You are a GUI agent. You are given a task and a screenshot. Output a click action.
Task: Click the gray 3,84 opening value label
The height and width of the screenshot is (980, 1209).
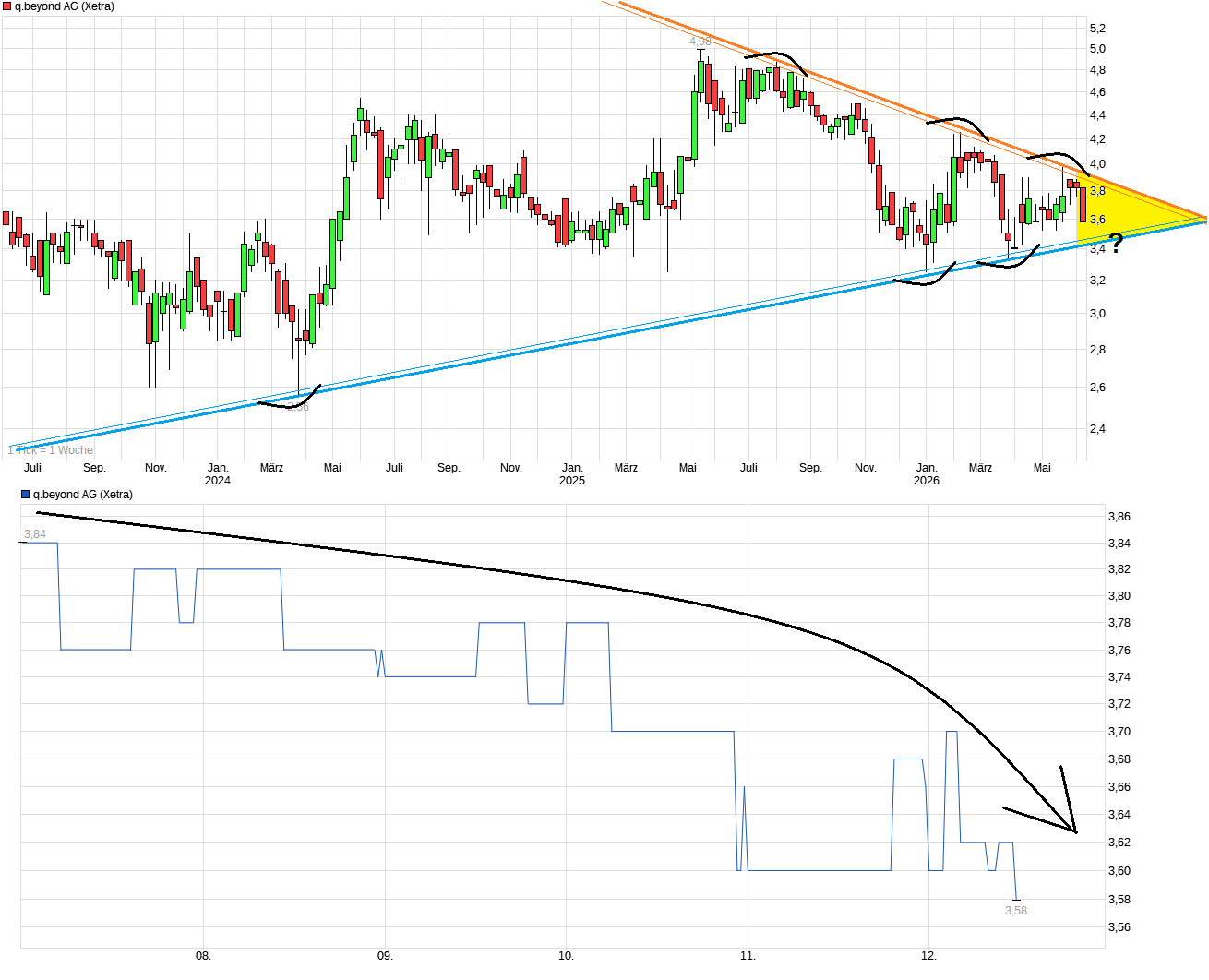click(35, 534)
